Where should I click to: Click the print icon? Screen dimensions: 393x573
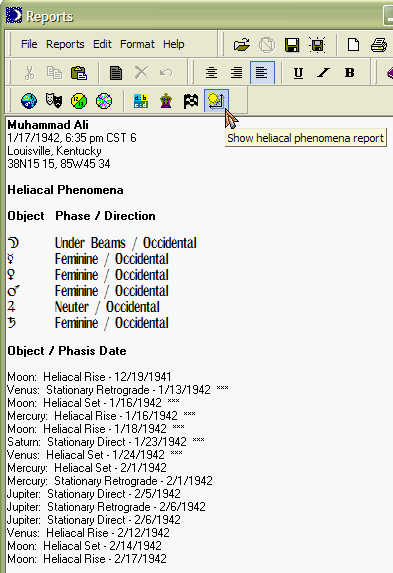coord(379,45)
